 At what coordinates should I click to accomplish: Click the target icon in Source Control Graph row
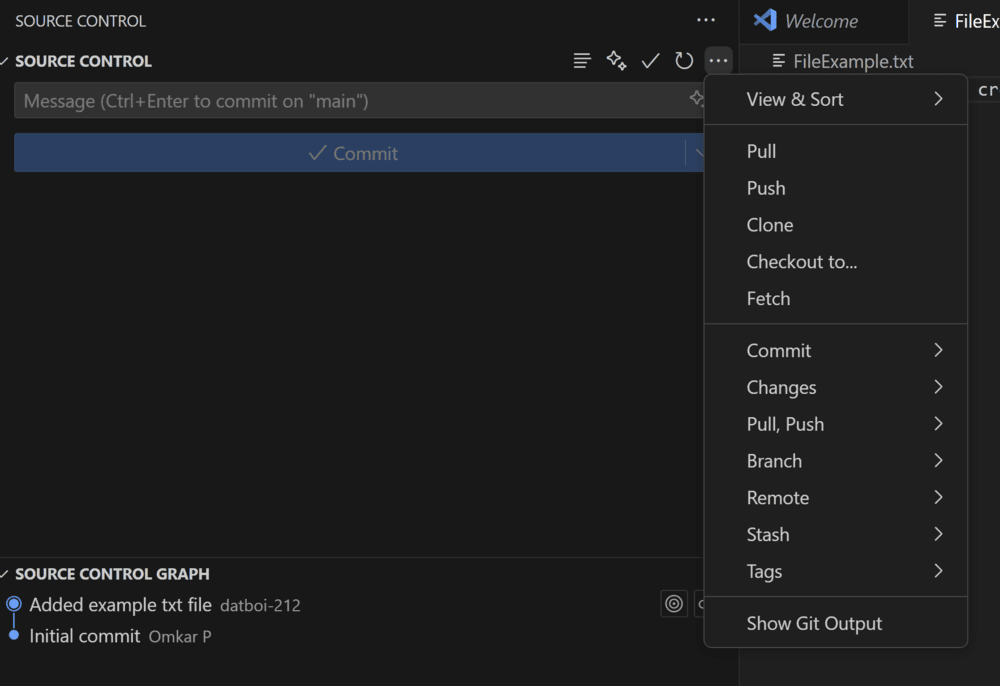(x=673, y=604)
